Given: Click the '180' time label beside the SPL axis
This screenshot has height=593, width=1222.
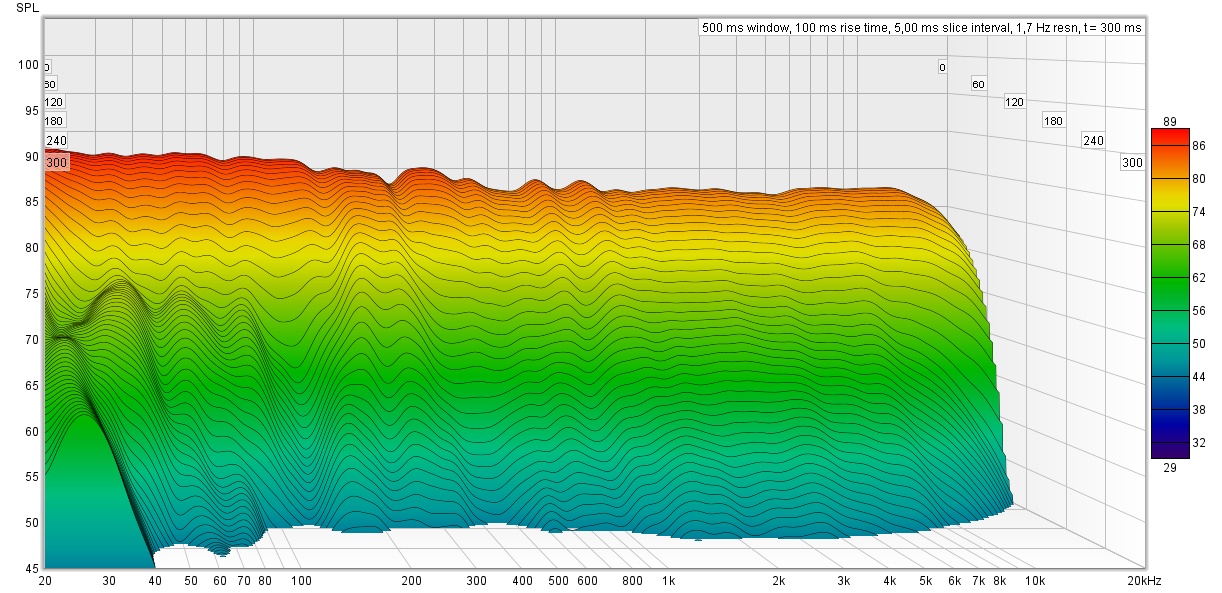Looking at the screenshot, I should tap(54, 121).
